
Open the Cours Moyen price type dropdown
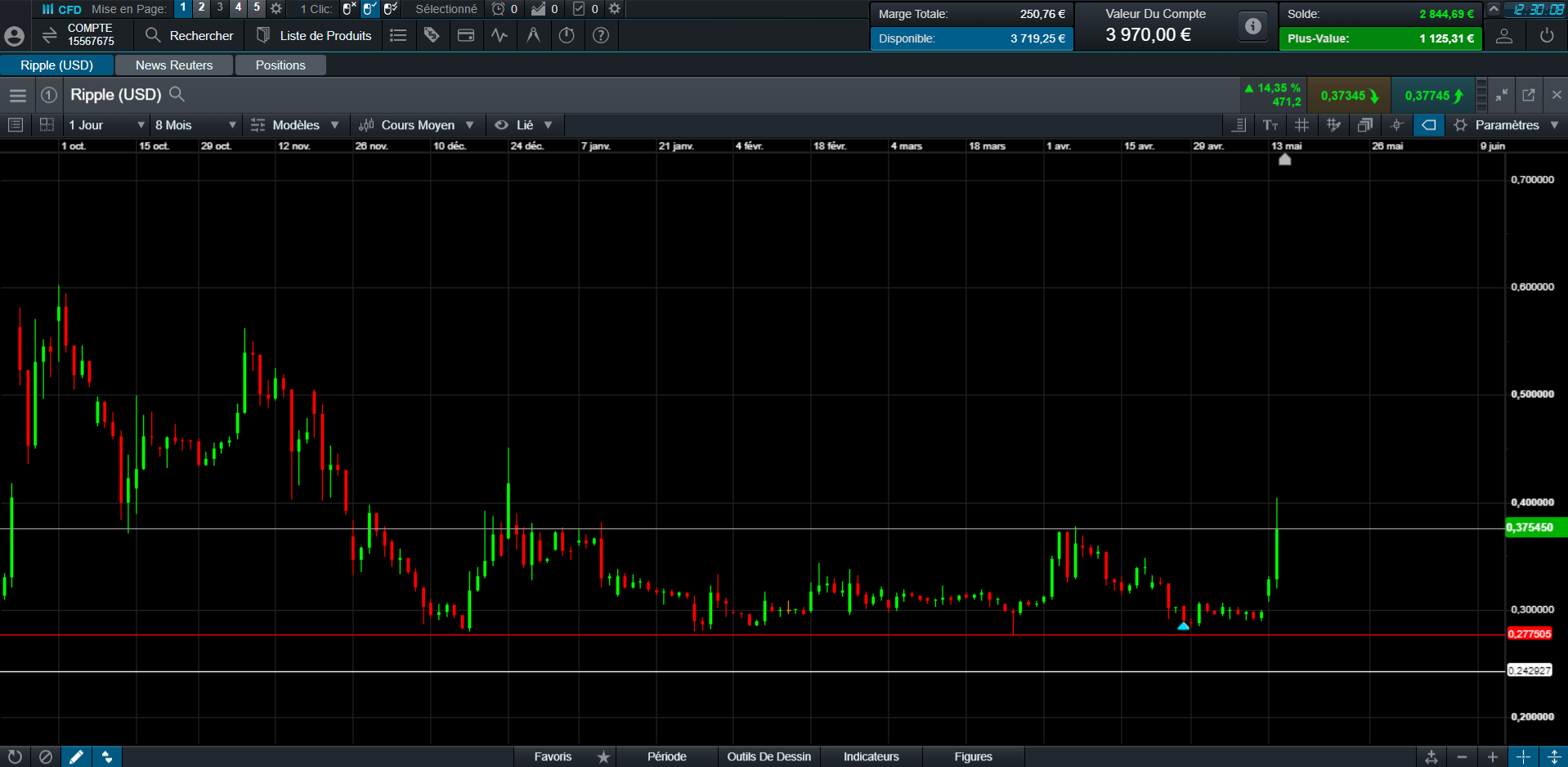click(417, 125)
